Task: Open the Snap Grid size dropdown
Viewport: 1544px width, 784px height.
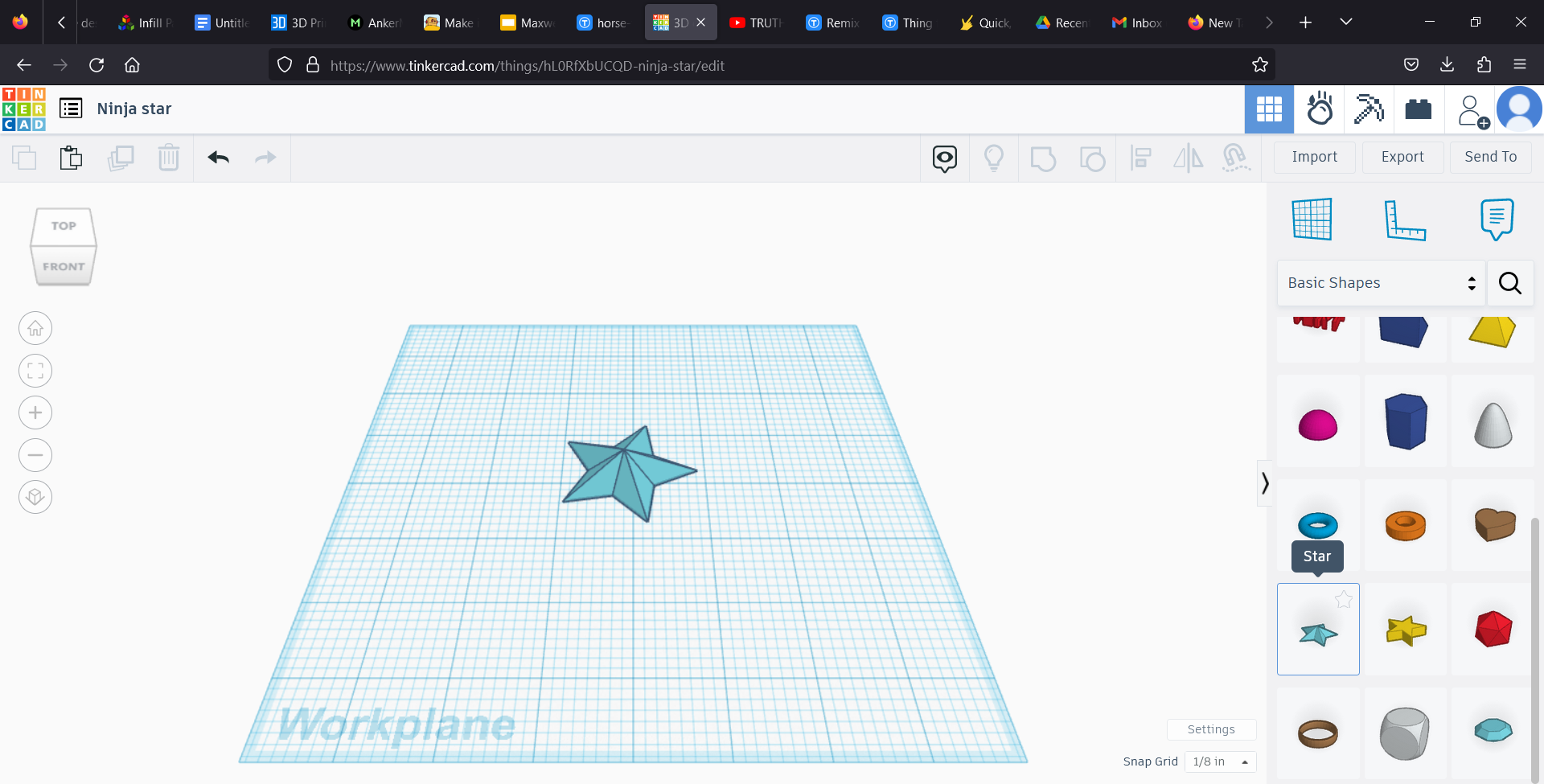Action: (x=1218, y=761)
